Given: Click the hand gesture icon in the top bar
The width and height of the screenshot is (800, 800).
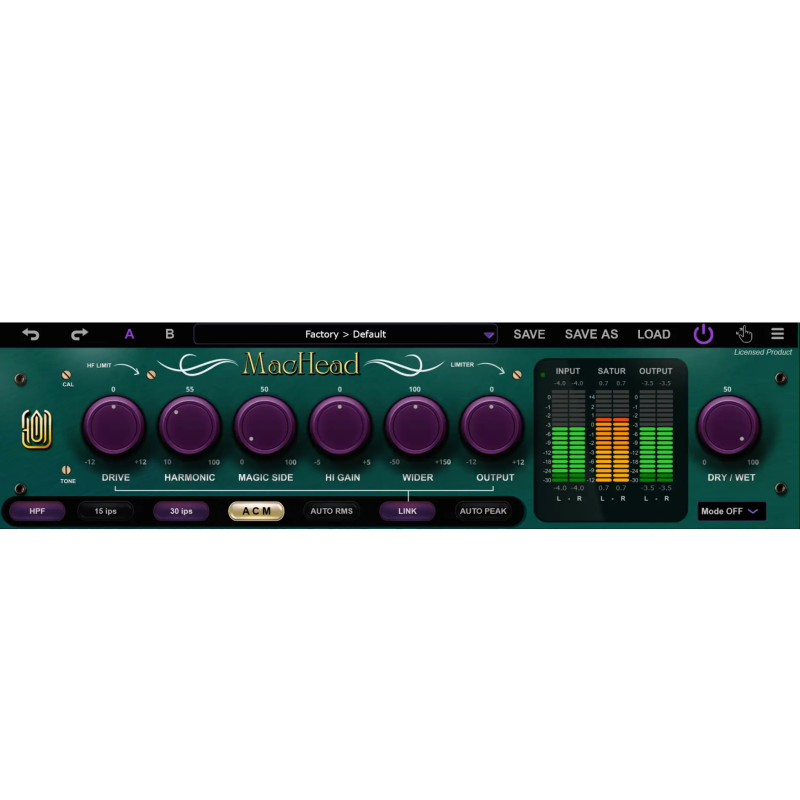Looking at the screenshot, I should 743,333.
